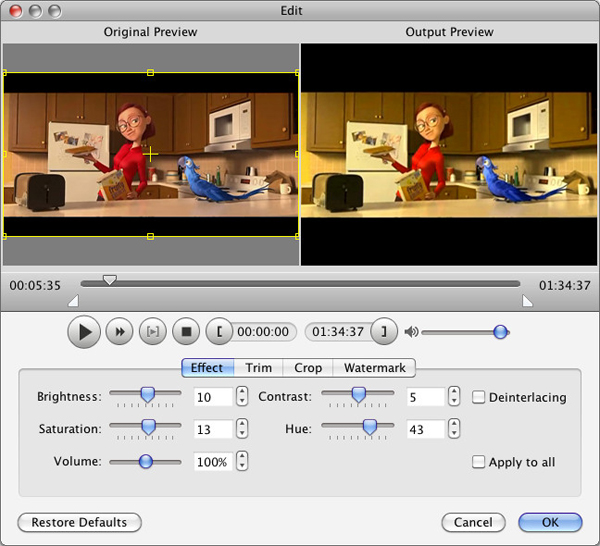The image size is (600, 546).
Task: Click the left-middle crop handle
Action: [5, 154]
